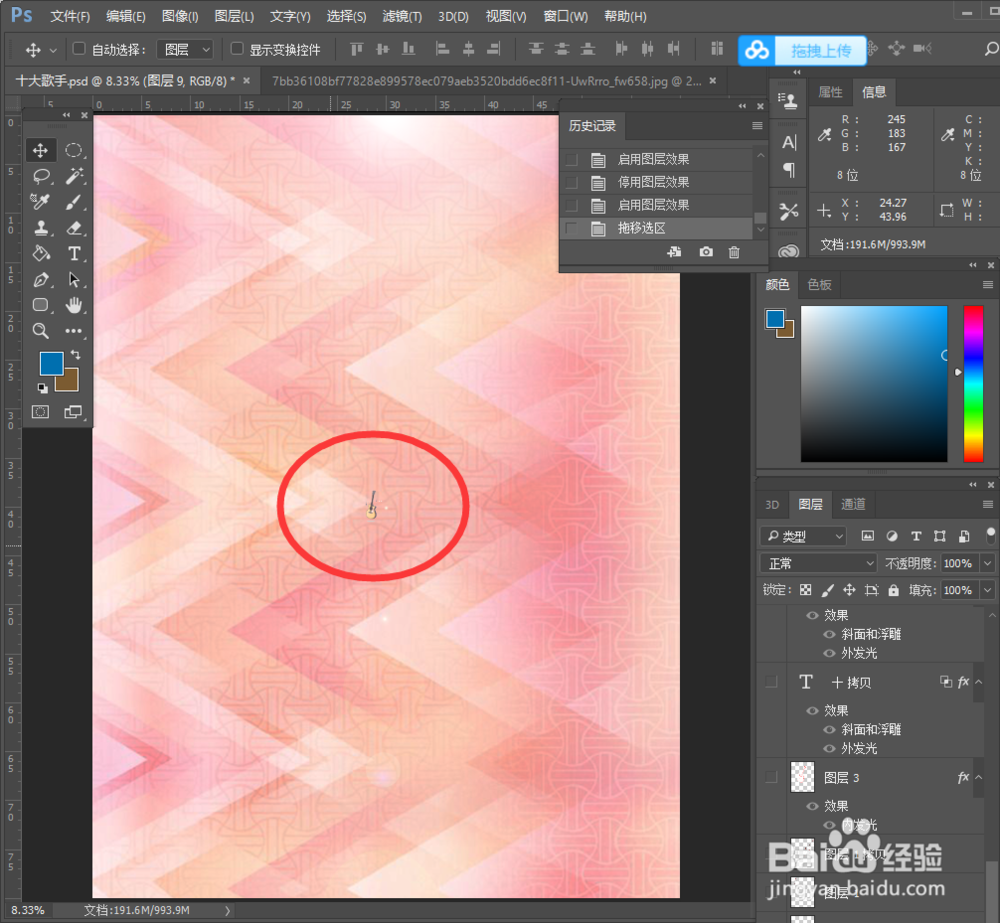The image size is (1000, 923).
Task: Select the Hand tool
Action: click(74, 305)
